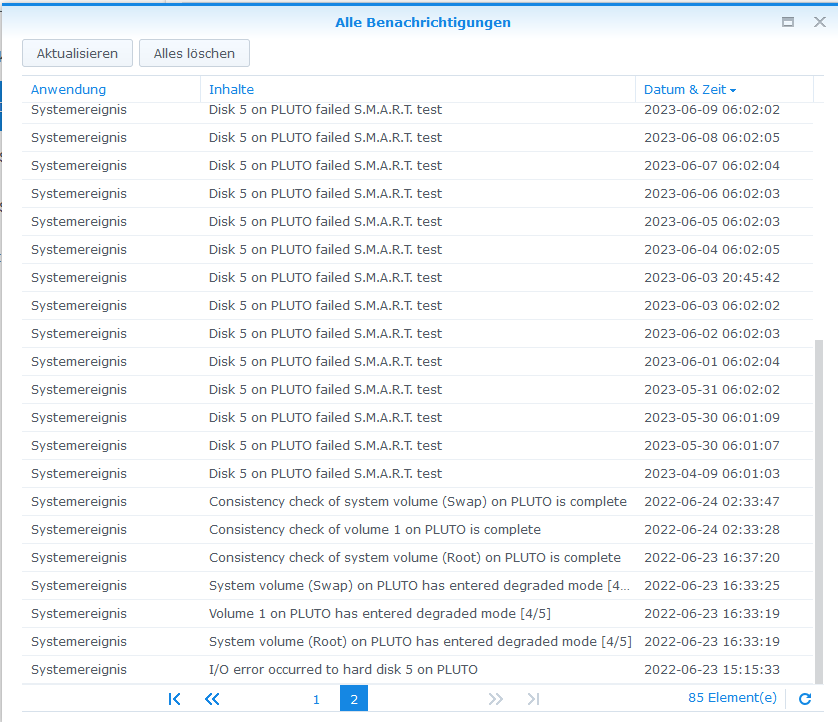
Task: Click the next page double-arrow icon
Action: (495, 699)
